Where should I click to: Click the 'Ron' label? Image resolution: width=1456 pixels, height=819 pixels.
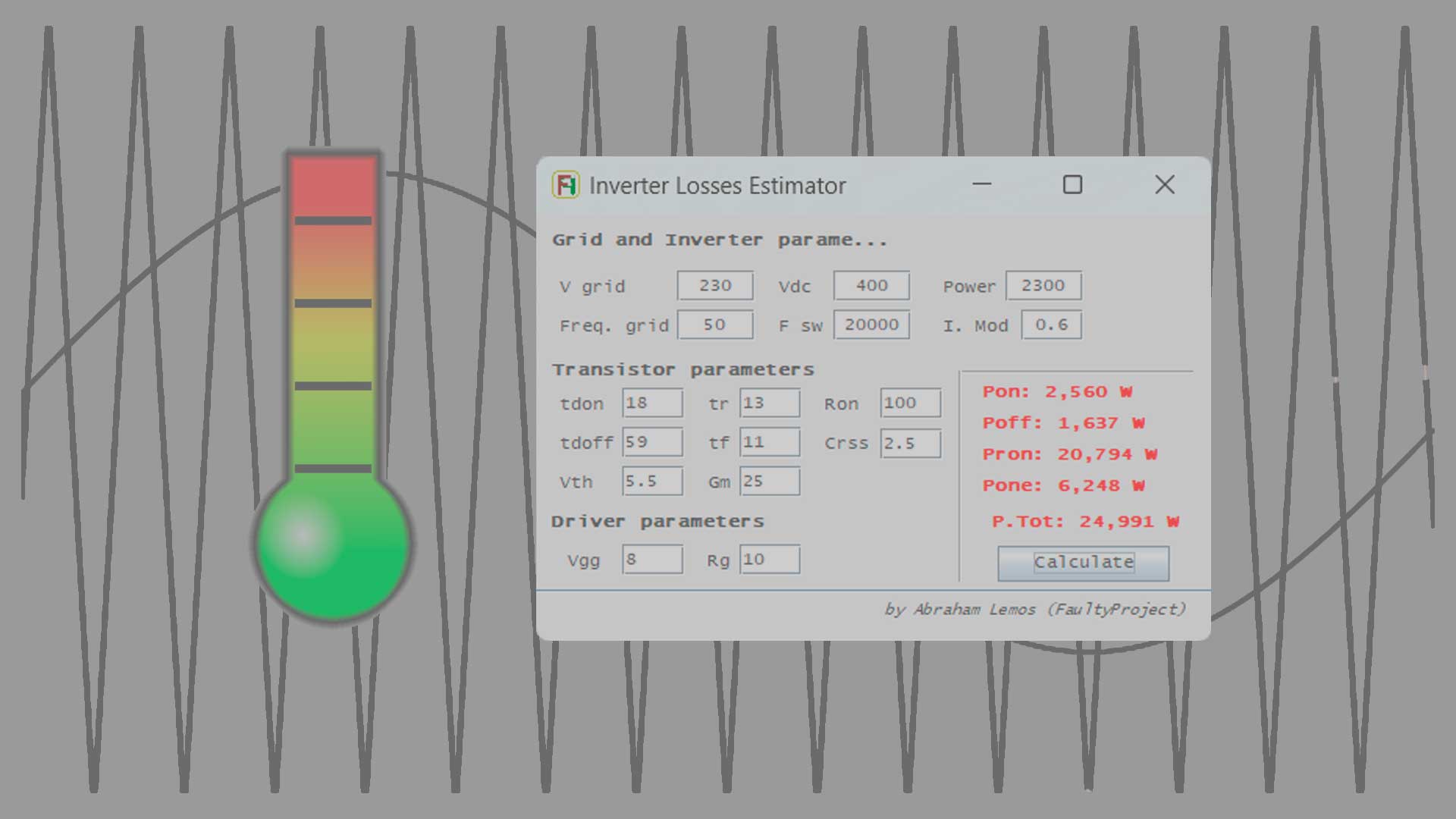[x=841, y=404]
